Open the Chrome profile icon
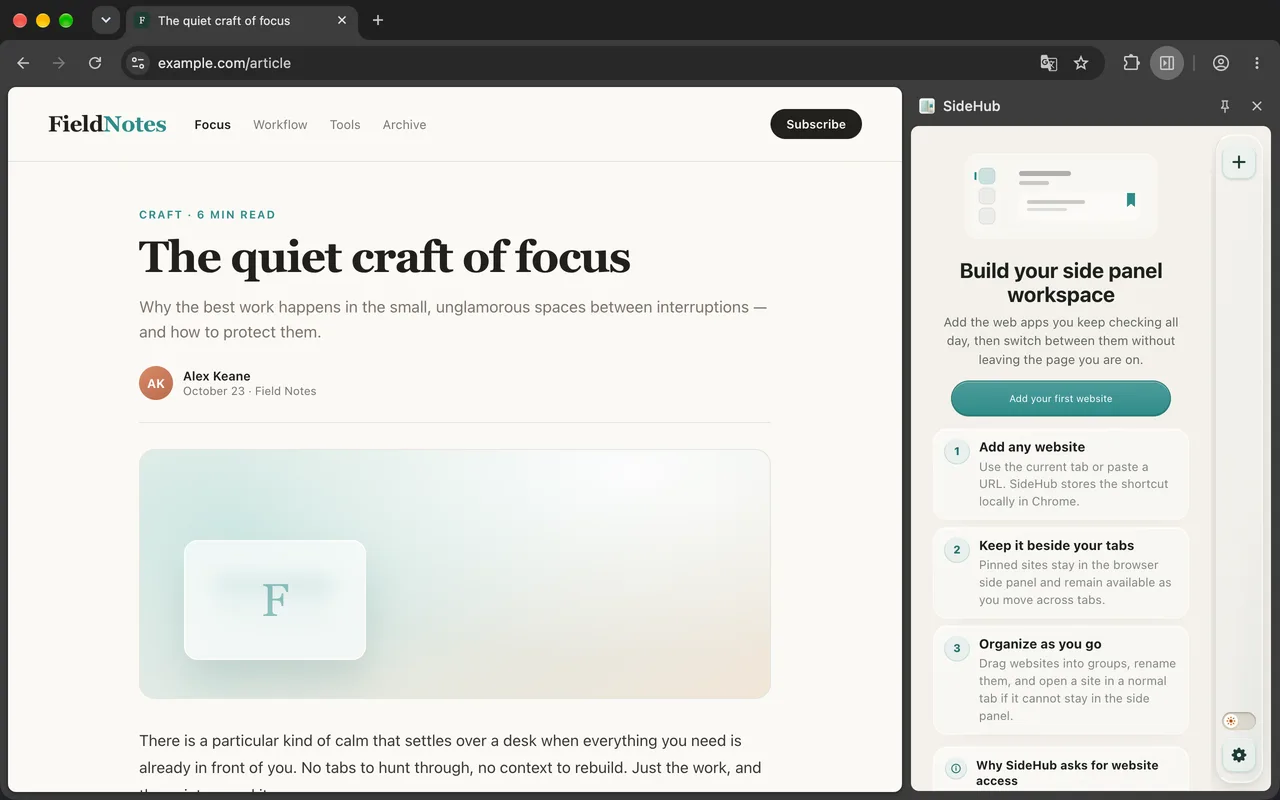Image resolution: width=1280 pixels, height=800 pixels. [1221, 63]
